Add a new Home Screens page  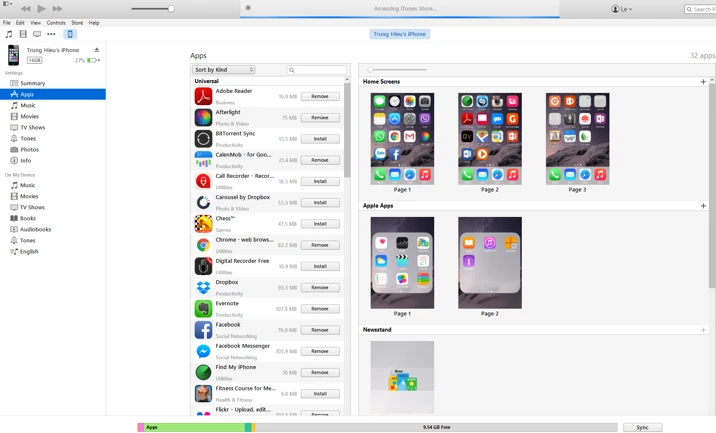(x=703, y=82)
